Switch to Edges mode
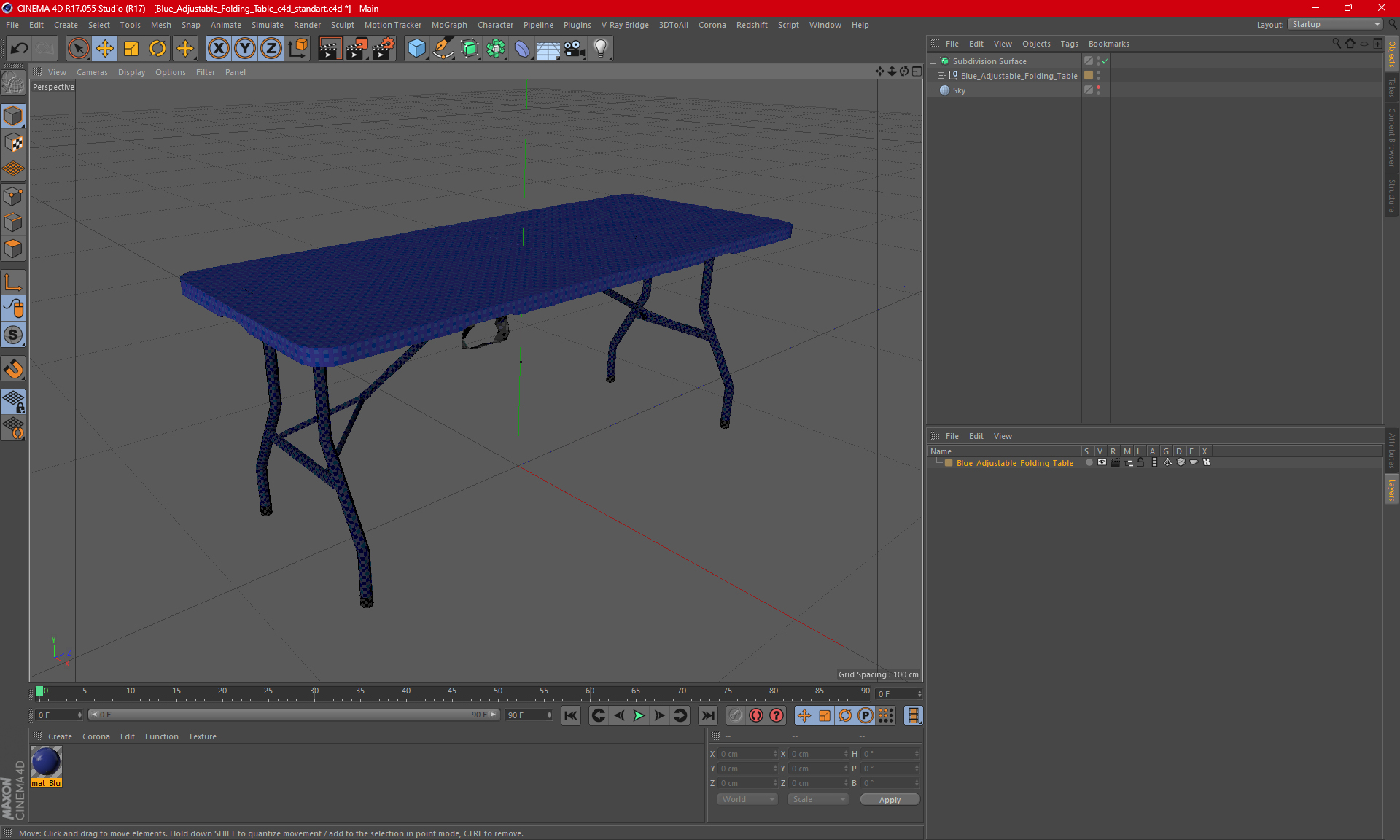 coord(13,222)
